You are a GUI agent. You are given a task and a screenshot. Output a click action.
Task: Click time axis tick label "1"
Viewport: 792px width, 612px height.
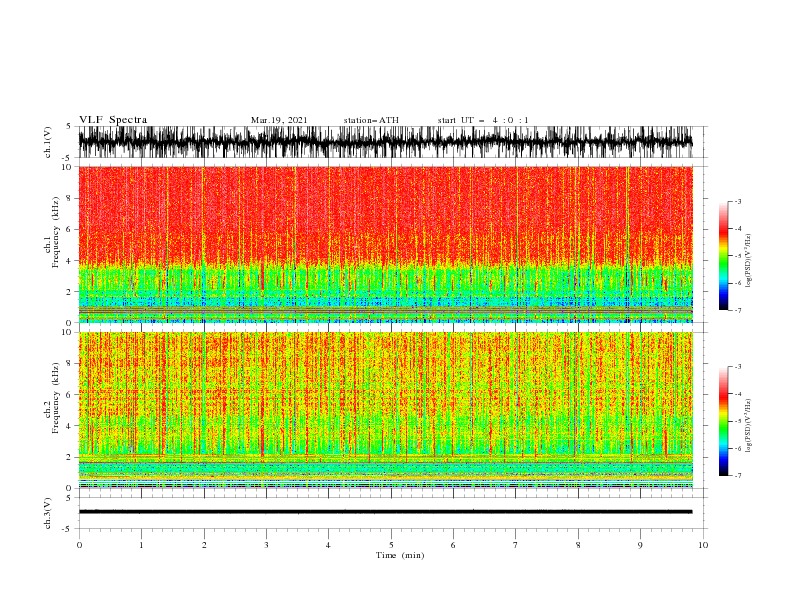point(141,545)
